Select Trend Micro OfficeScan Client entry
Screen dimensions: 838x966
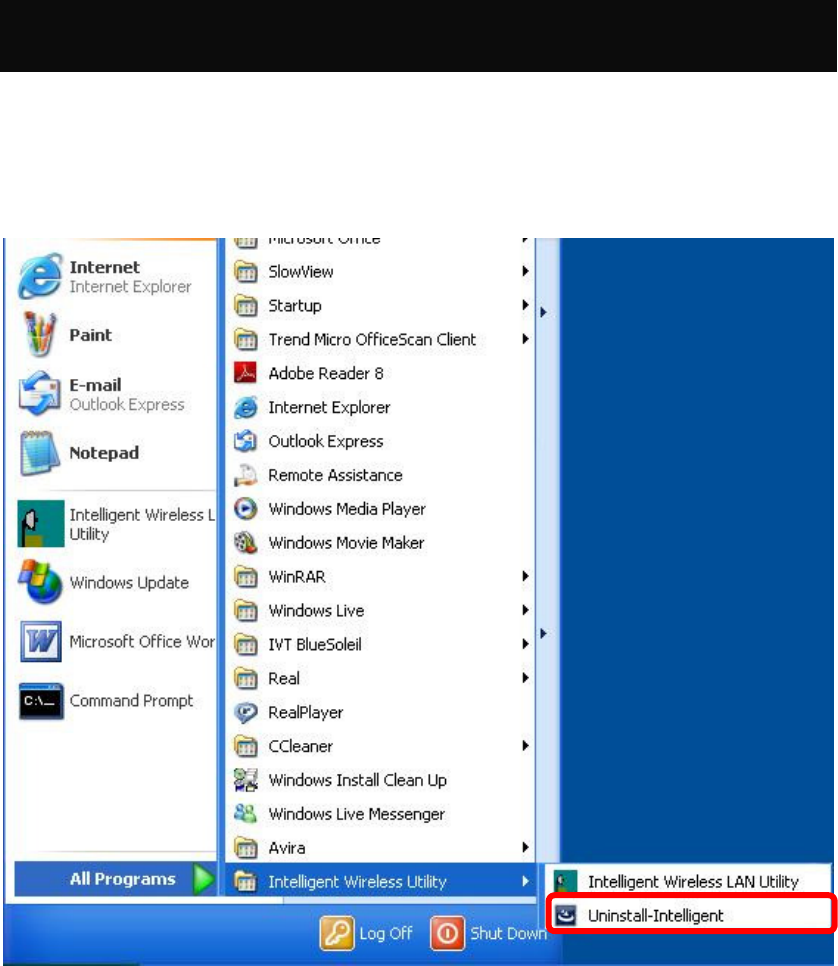click(x=380, y=339)
